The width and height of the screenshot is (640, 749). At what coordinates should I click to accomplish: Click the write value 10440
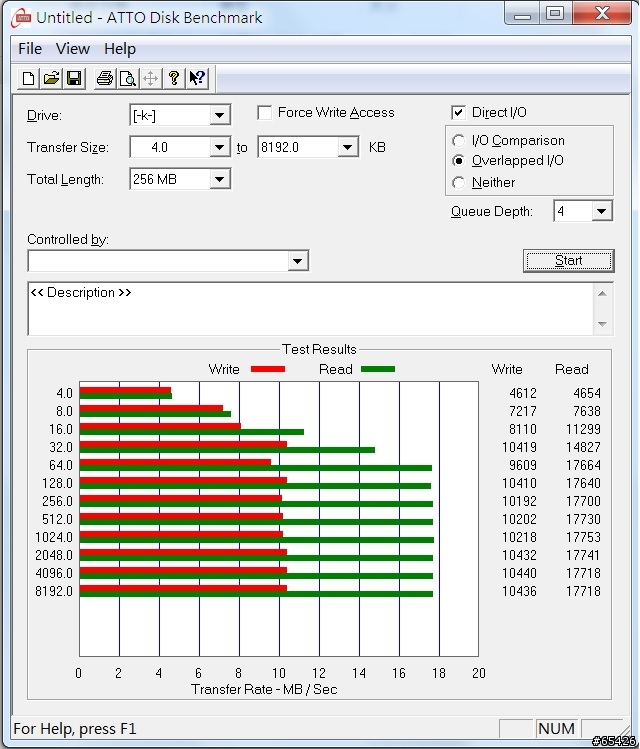(519, 573)
